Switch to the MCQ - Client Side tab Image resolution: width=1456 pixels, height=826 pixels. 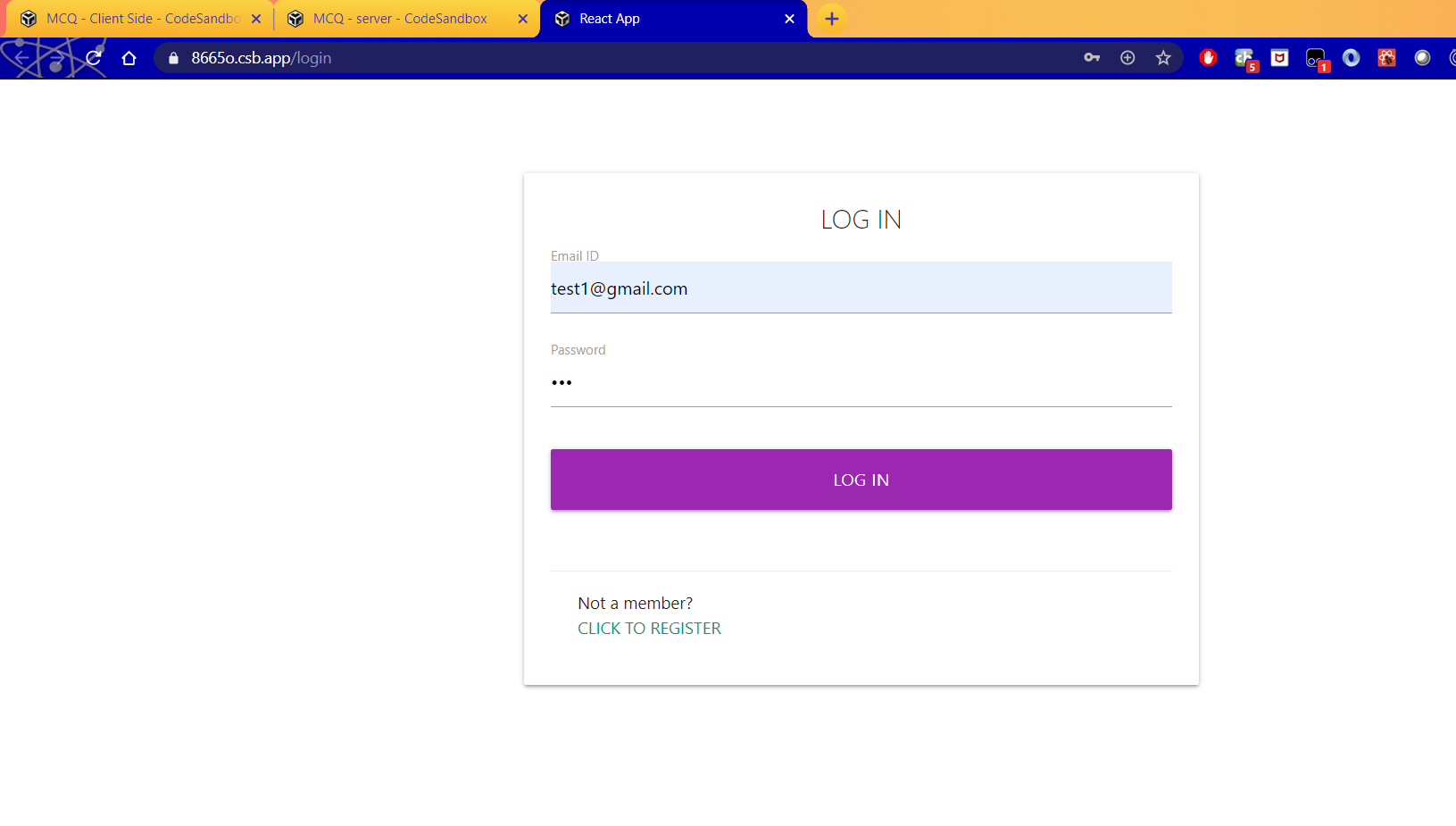pos(134,18)
